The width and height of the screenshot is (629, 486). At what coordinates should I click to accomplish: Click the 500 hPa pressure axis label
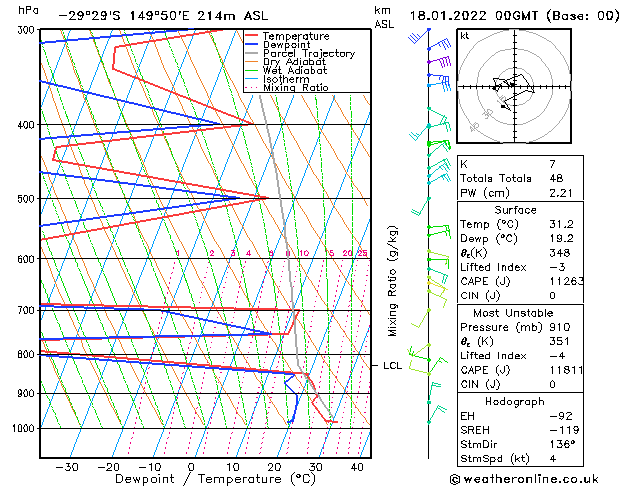tap(28, 199)
